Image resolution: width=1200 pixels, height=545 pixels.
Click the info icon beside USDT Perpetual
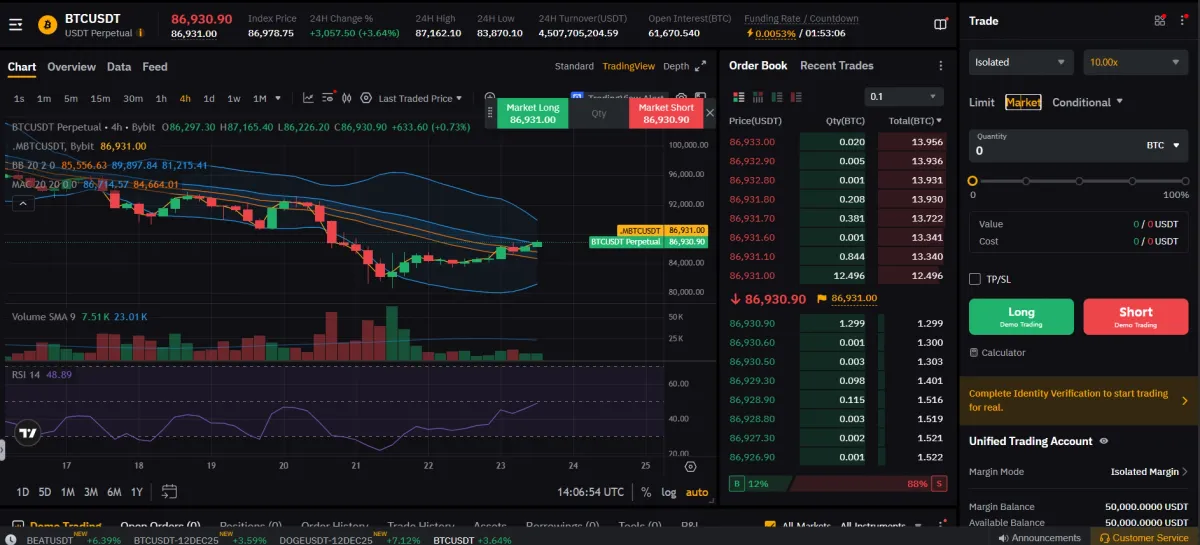pos(140,33)
